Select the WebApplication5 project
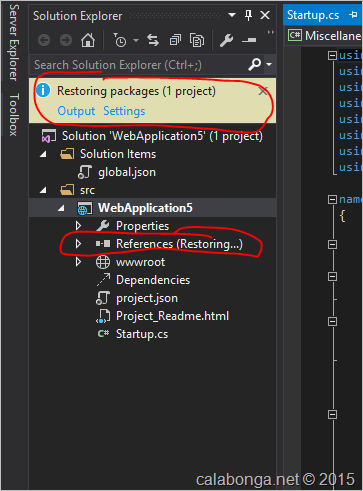363x491 pixels. coord(145,208)
